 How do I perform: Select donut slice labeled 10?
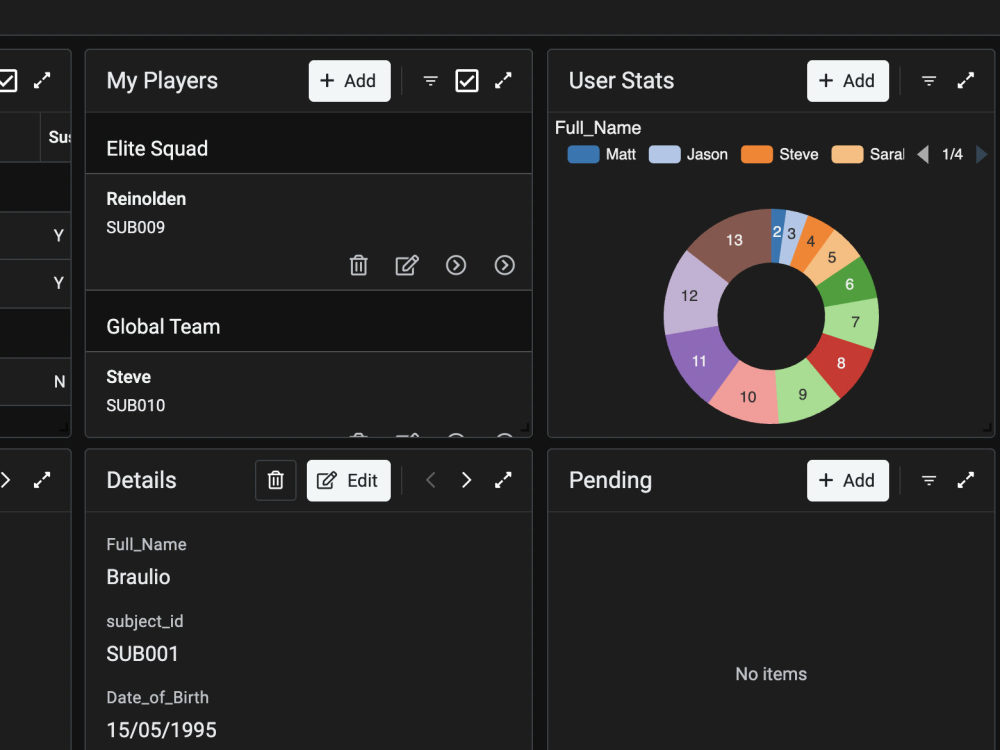click(x=748, y=397)
